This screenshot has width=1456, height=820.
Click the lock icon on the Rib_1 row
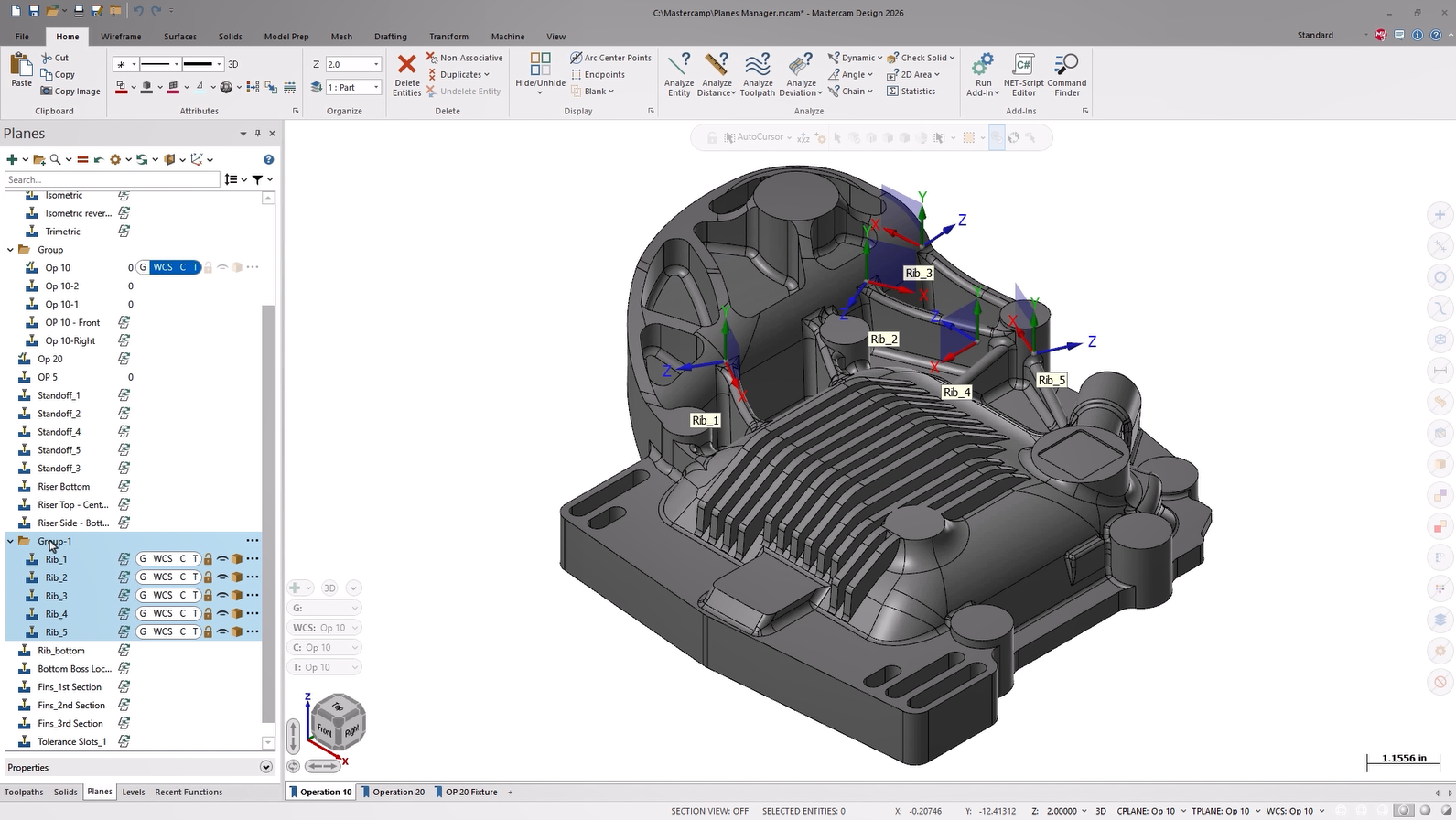tap(208, 559)
